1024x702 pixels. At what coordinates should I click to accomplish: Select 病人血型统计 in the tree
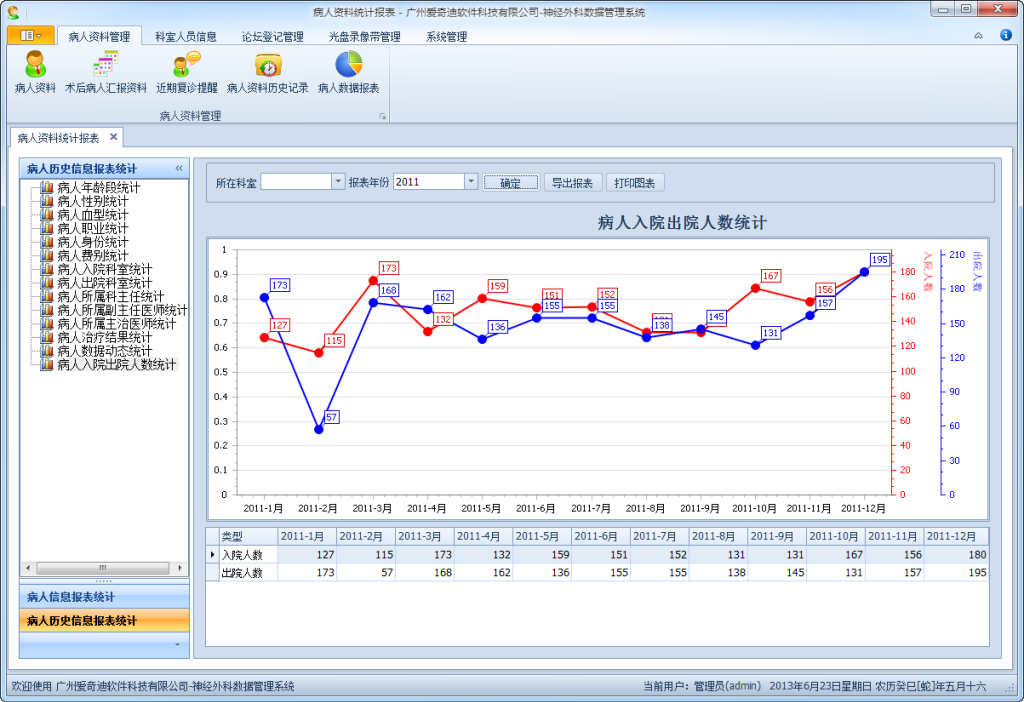pyautogui.click(x=93, y=215)
